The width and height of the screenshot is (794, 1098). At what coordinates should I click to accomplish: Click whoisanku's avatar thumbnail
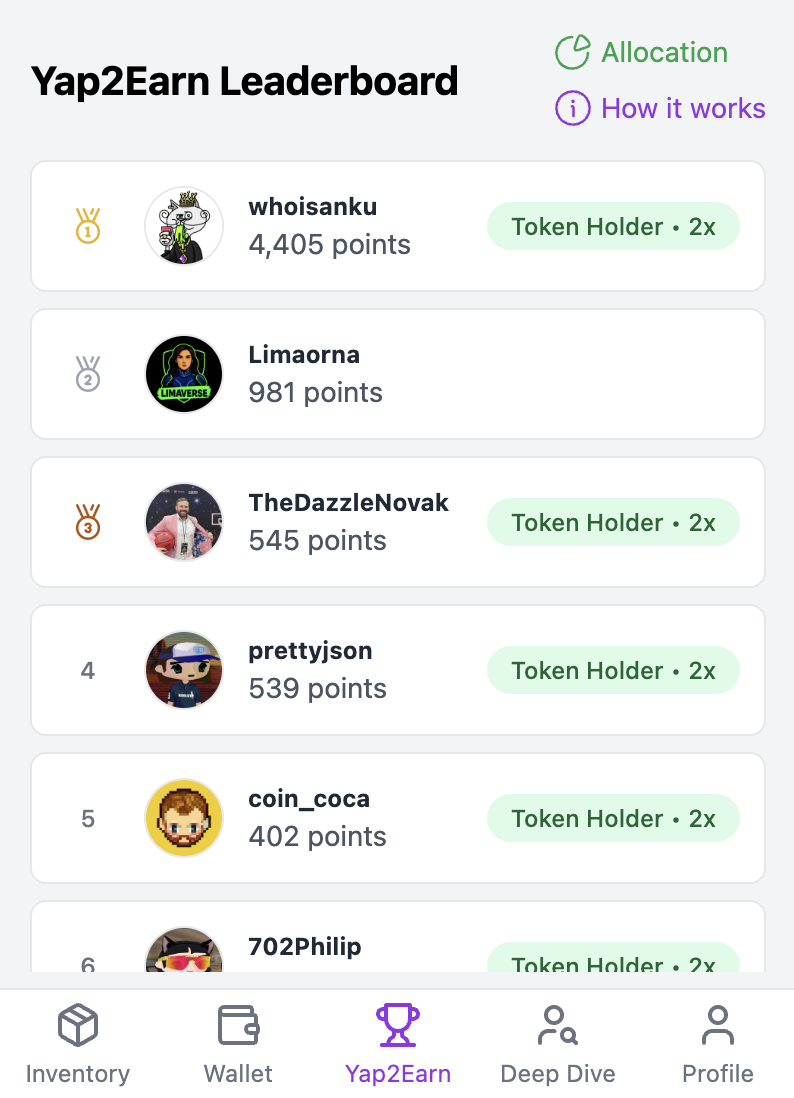(184, 226)
